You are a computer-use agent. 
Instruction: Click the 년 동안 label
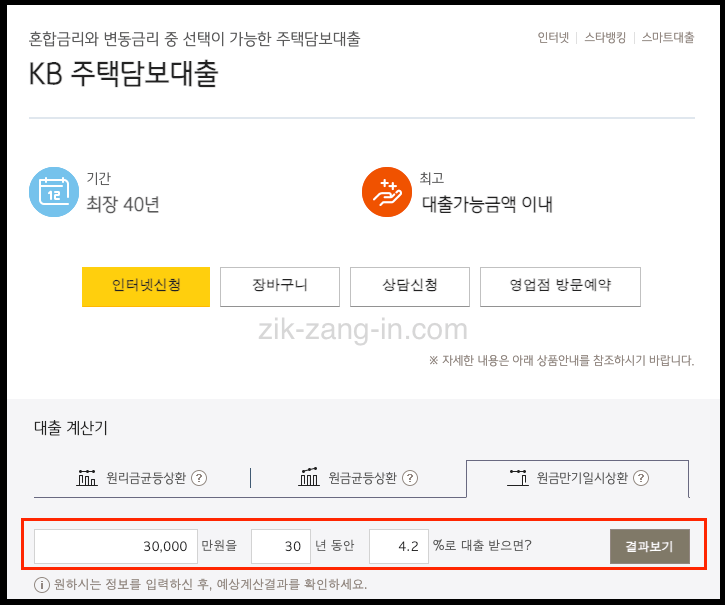(x=335, y=545)
